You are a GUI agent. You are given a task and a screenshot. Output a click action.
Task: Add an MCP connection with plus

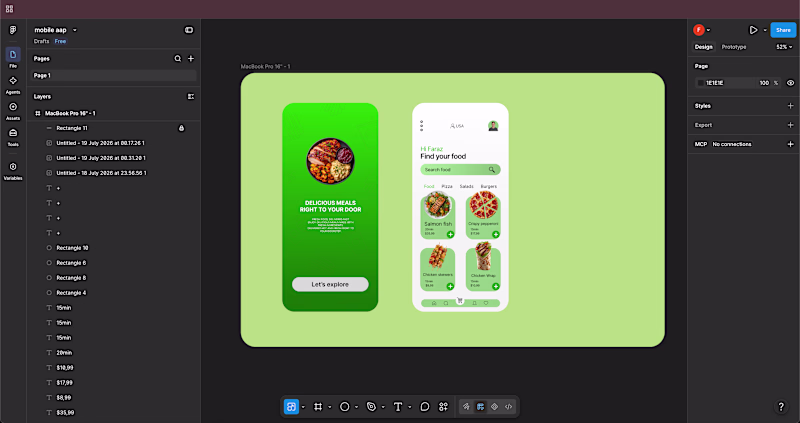click(x=790, y=144)
